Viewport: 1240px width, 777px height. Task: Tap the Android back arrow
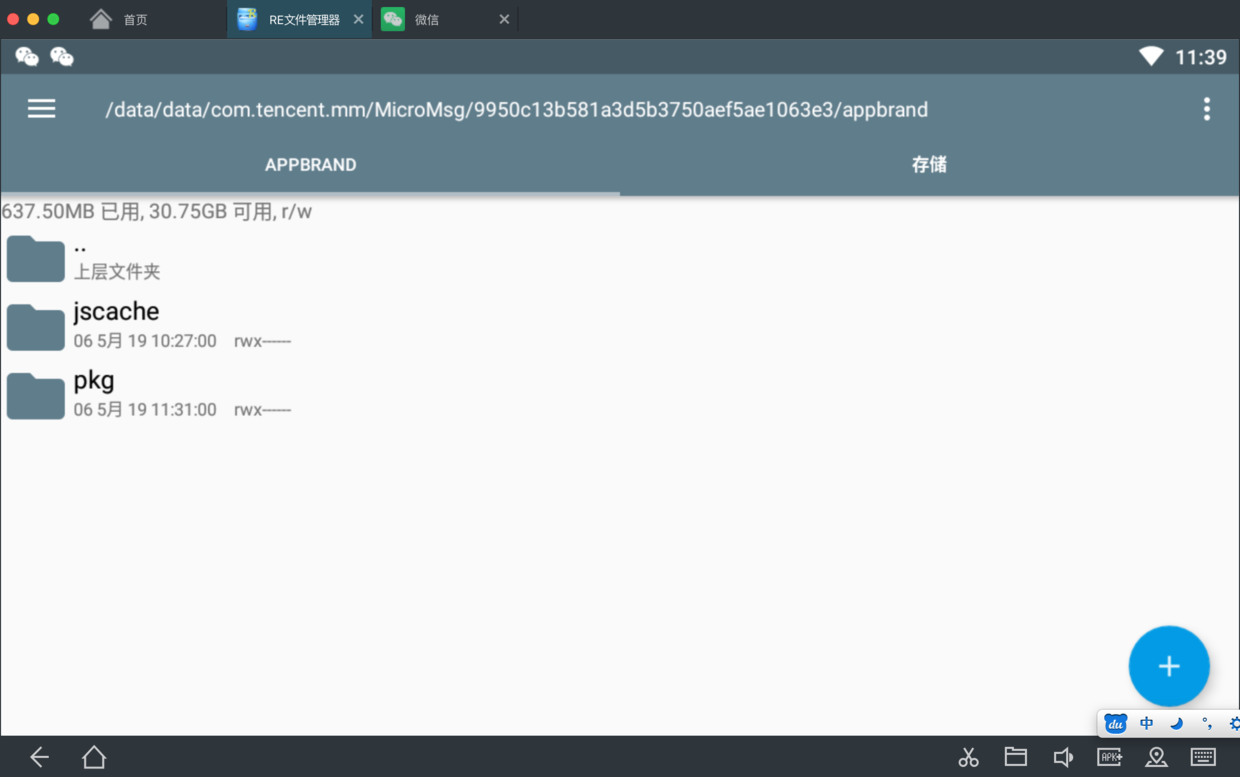coord(39,757)
